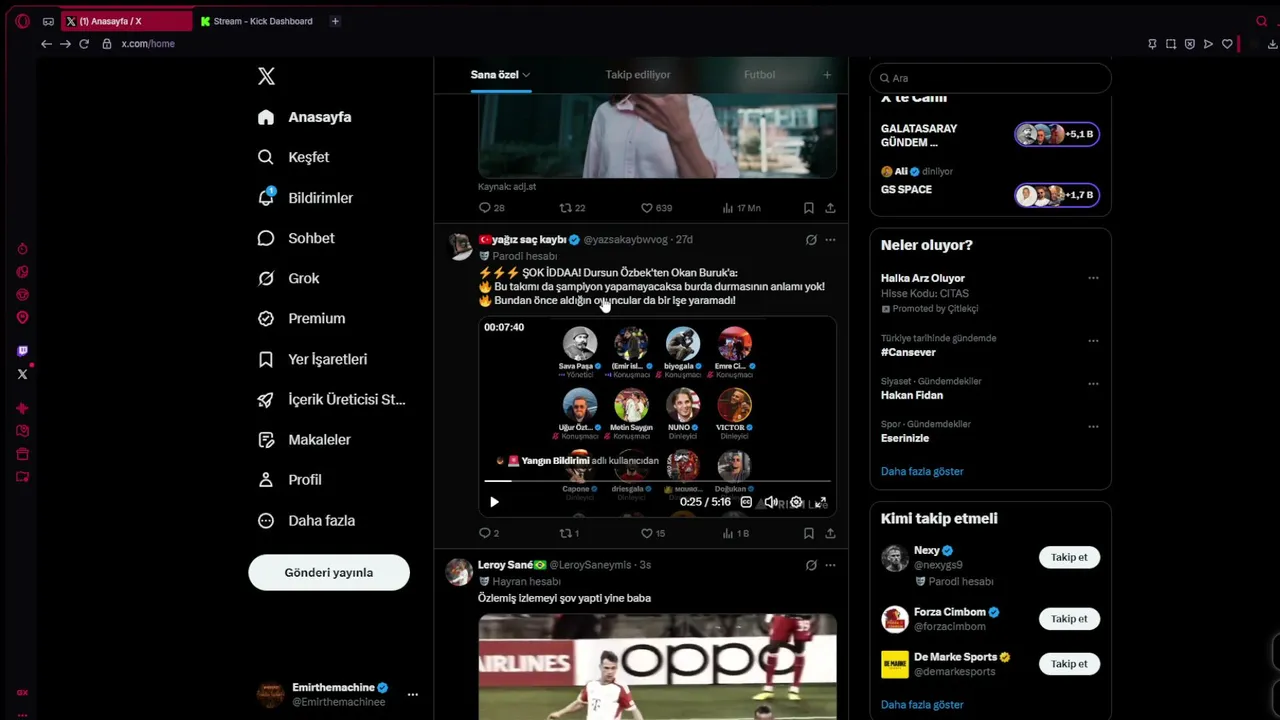Open Profil page
This screenshot has width=1280, height=720.
pos(290,480)
